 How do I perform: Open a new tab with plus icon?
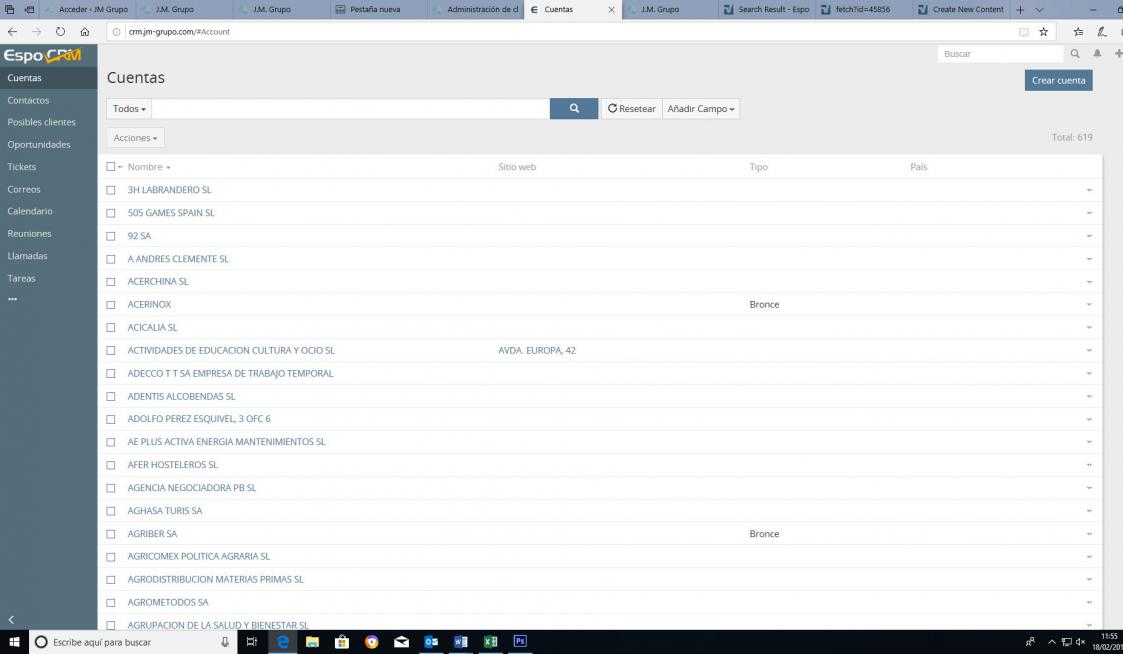click(x=1020, y=9)
